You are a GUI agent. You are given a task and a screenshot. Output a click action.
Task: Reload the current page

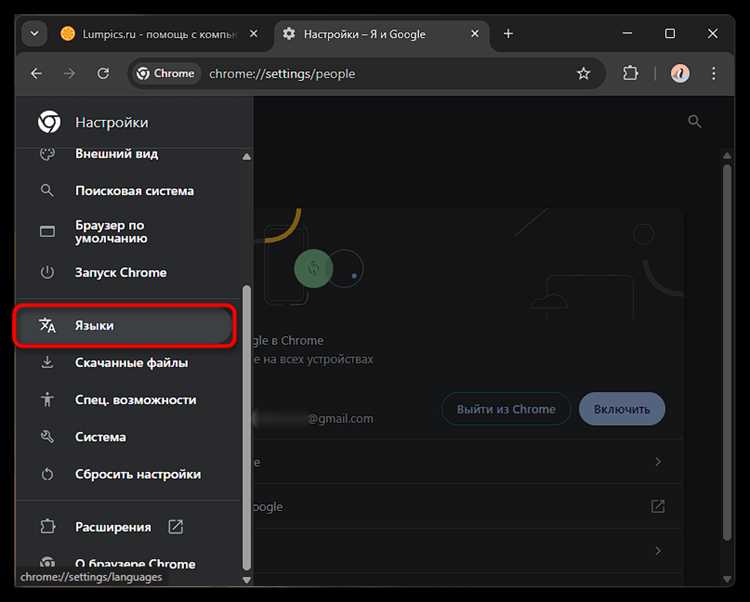(x=103, y=74)
